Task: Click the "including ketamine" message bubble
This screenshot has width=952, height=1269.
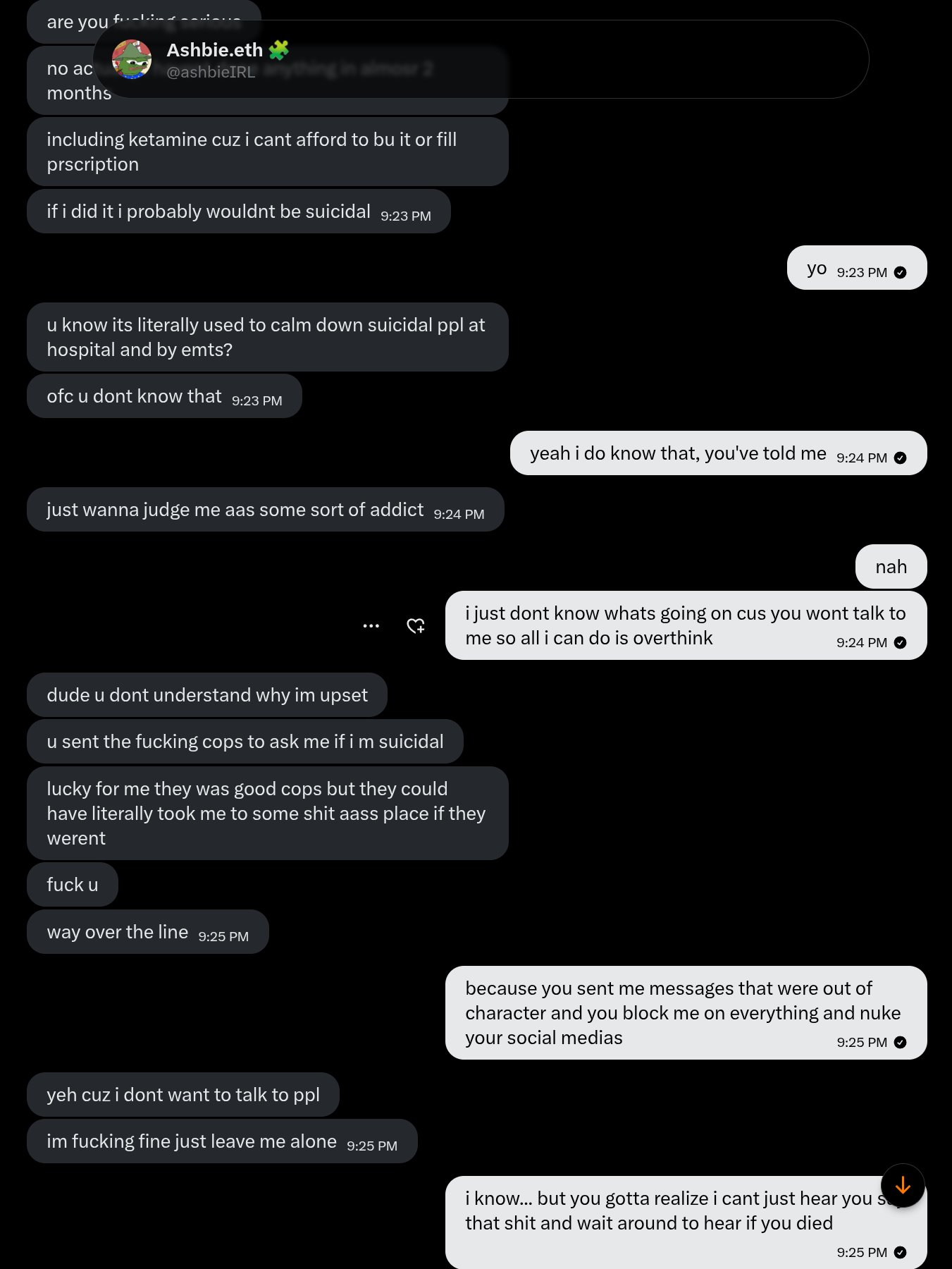Action: point(267,152)
